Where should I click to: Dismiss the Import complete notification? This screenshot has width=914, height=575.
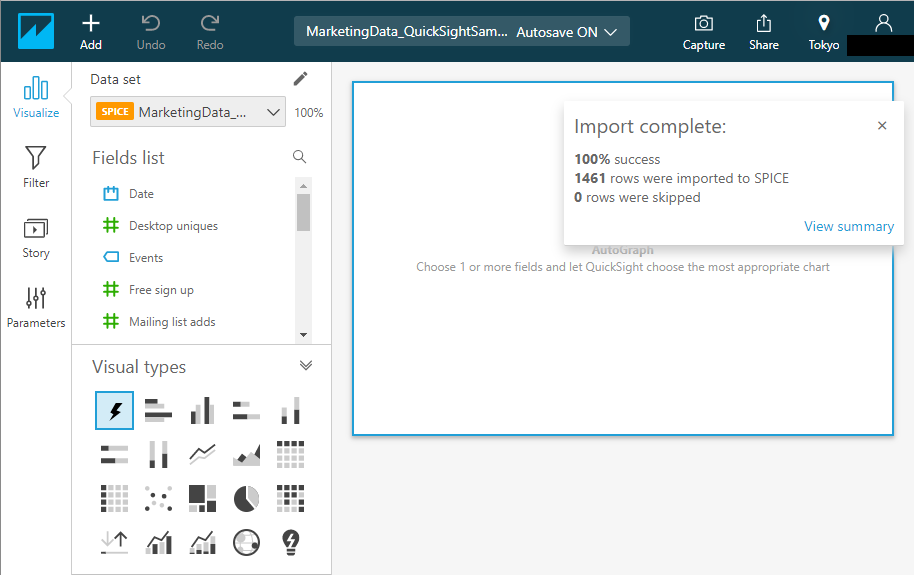[x=882, y=126]
